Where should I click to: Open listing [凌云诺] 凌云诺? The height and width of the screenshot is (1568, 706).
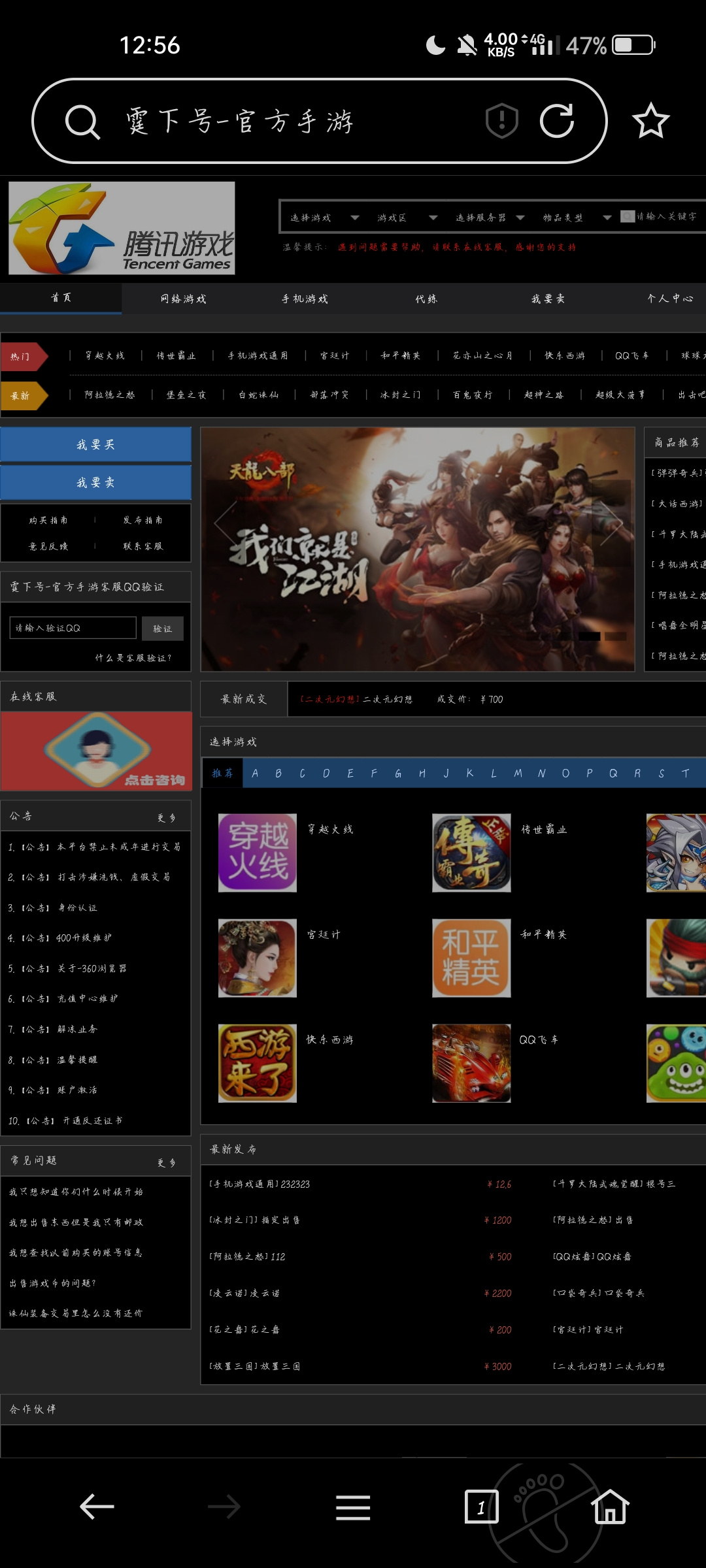point(244,1293)
